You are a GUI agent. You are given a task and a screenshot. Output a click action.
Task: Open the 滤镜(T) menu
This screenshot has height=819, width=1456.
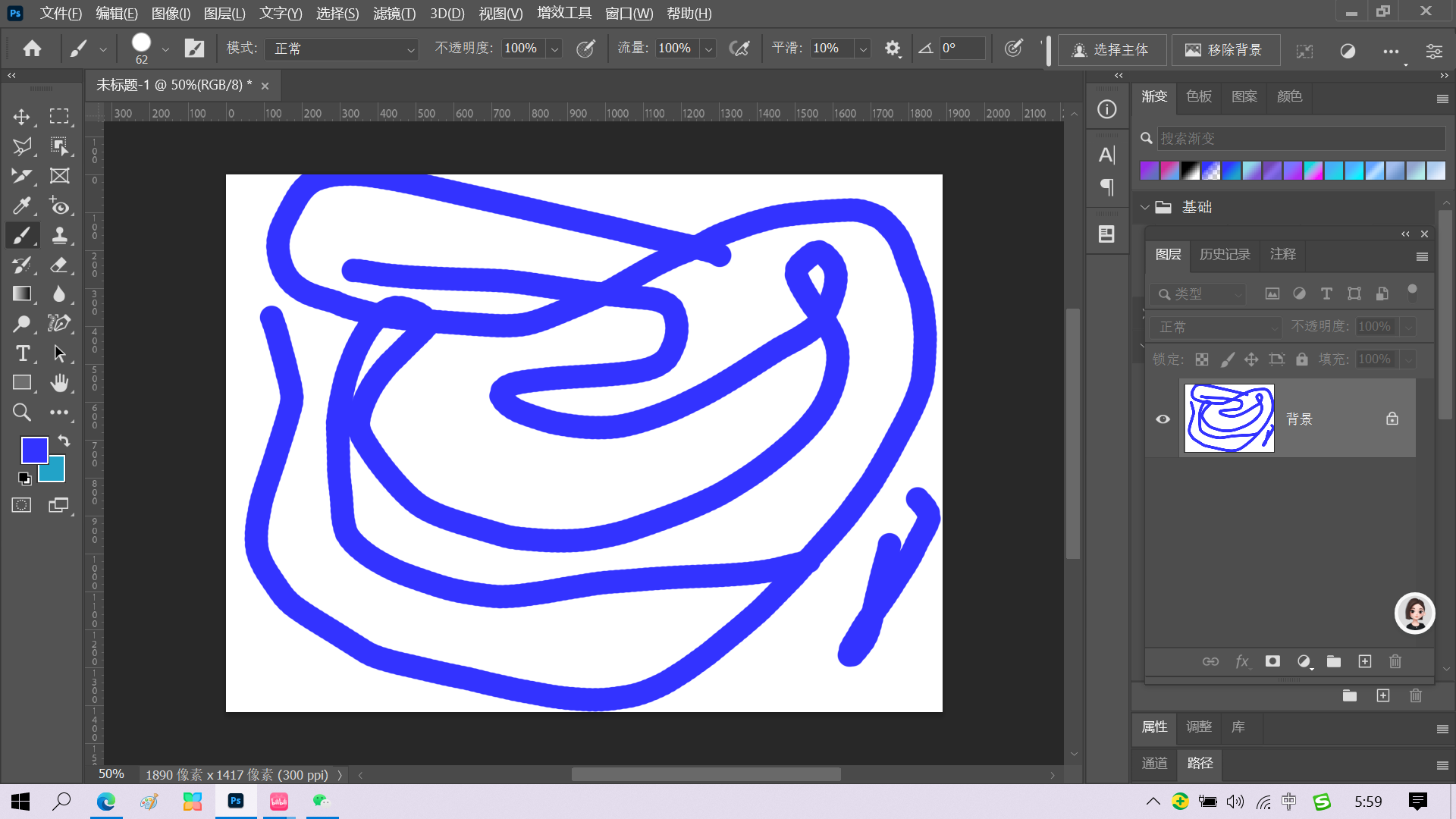[x=394, y=13]
